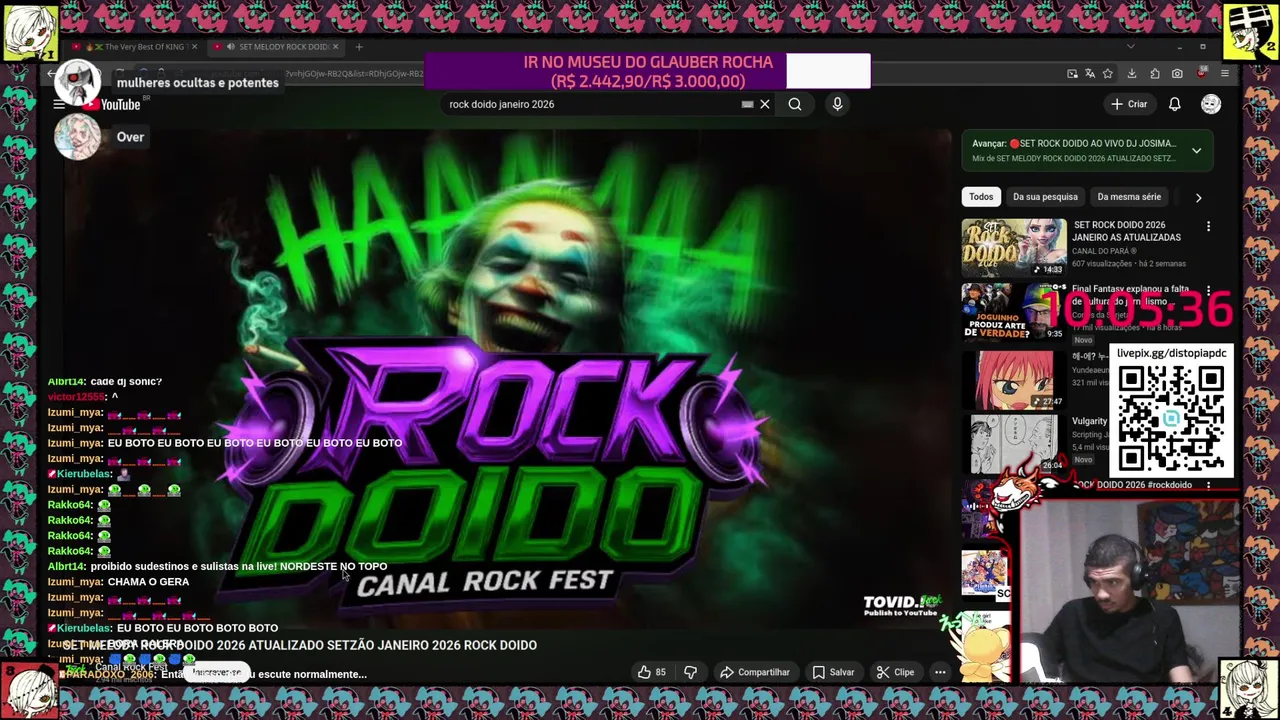Image resolution: width=1280 pixels, height=720 pixels.
Task: Click the TOVID watermark in the video
Action: tap(902, 605)
